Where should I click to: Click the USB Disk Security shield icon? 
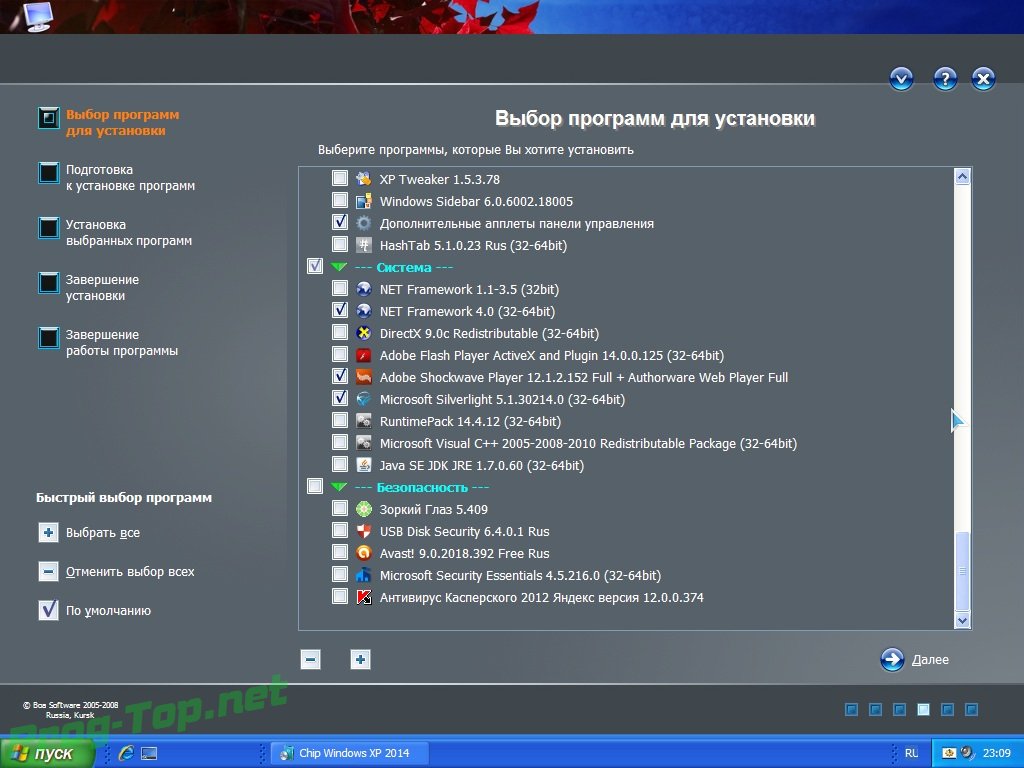tap(364, 531)
